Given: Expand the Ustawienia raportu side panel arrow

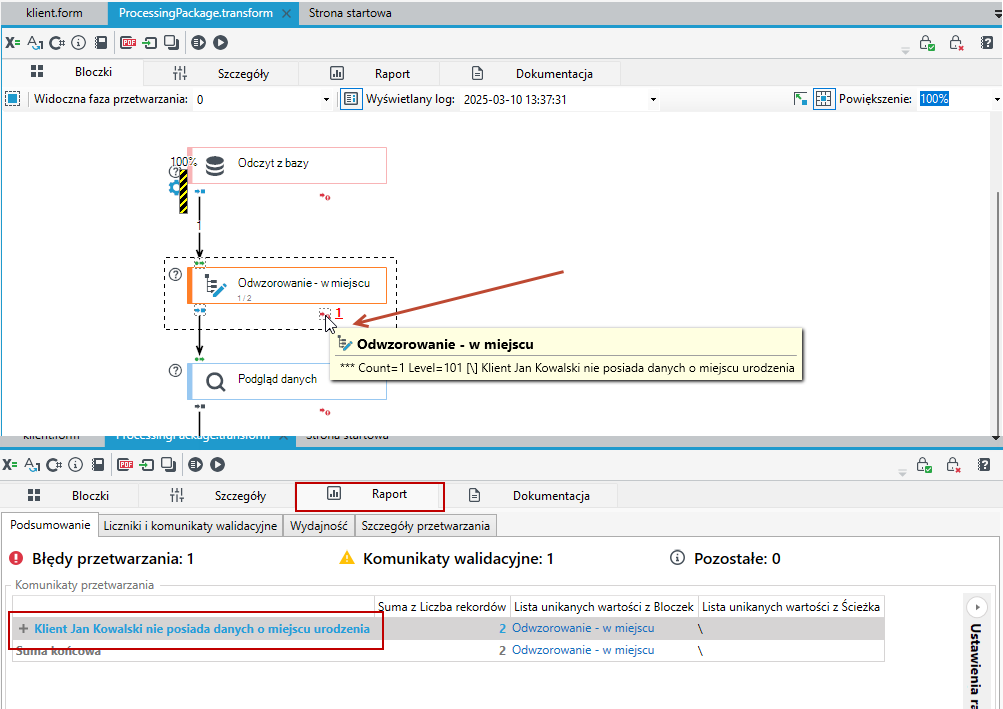Looking at the screenshot, I should (x=977, y=607).
